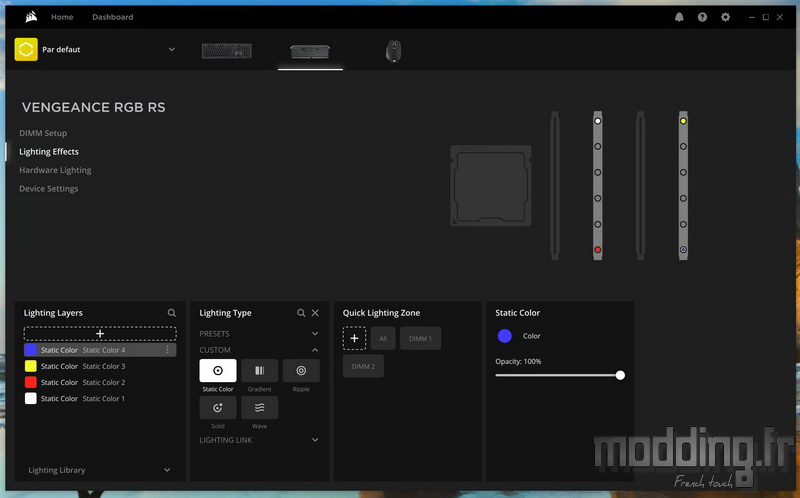Image resolution: width=800 pixels, height=498 pixels.
Task: Close the Lighting Type panel
Action: tap(315, 313)
